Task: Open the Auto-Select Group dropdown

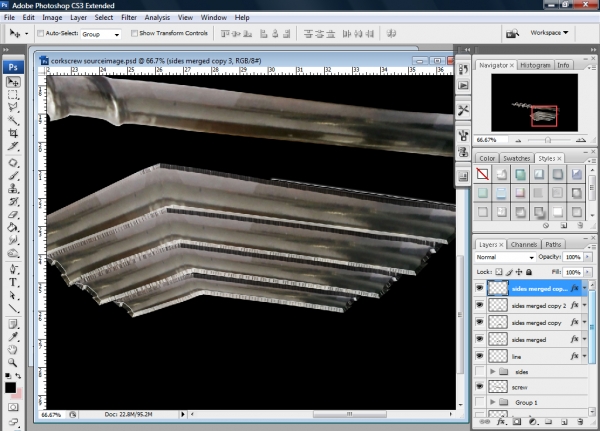Action: click(x=101, y=34)
